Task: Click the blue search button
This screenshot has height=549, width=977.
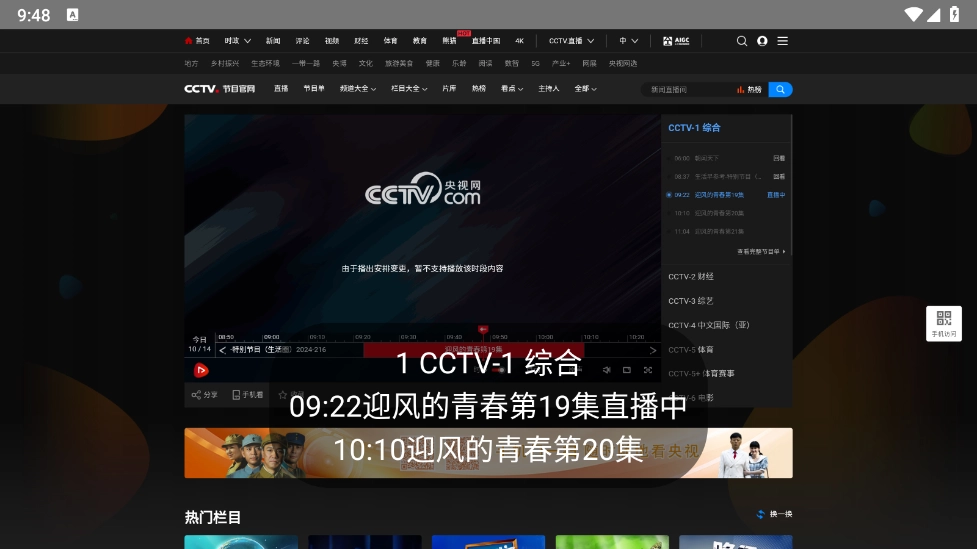Action: tap(780, 89)
